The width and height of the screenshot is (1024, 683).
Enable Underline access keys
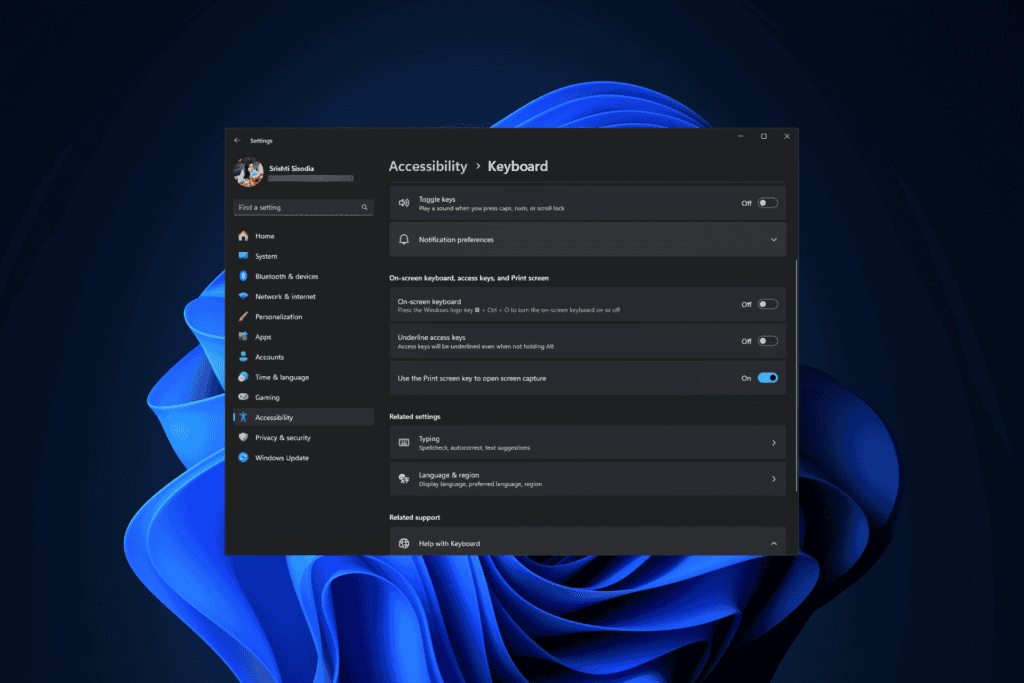[768, 340]
